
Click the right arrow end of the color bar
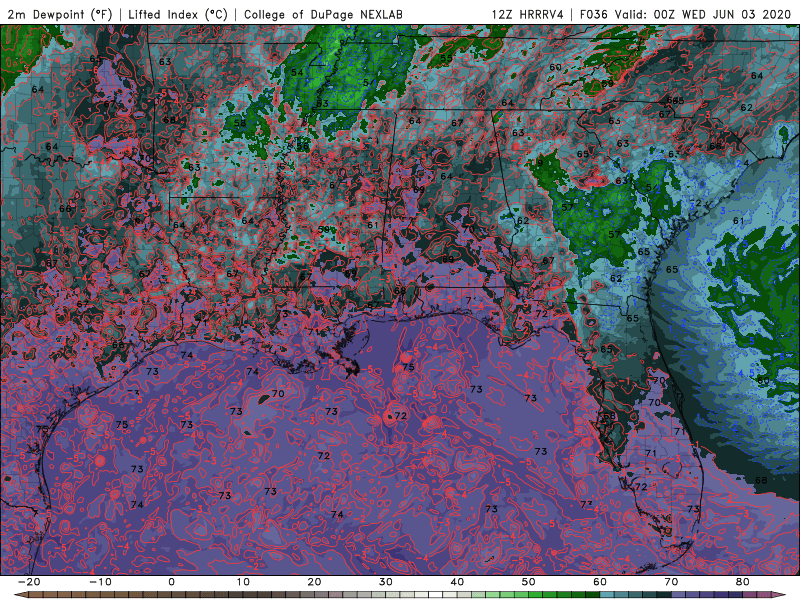pos(780,595)
